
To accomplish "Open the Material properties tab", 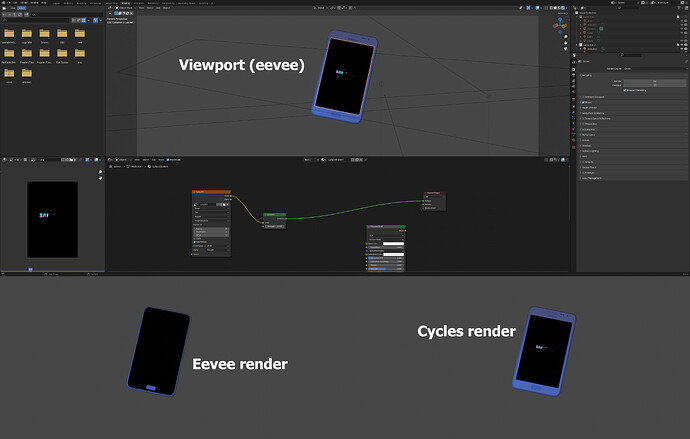I will pyautogui.click(x=573, y=140).
